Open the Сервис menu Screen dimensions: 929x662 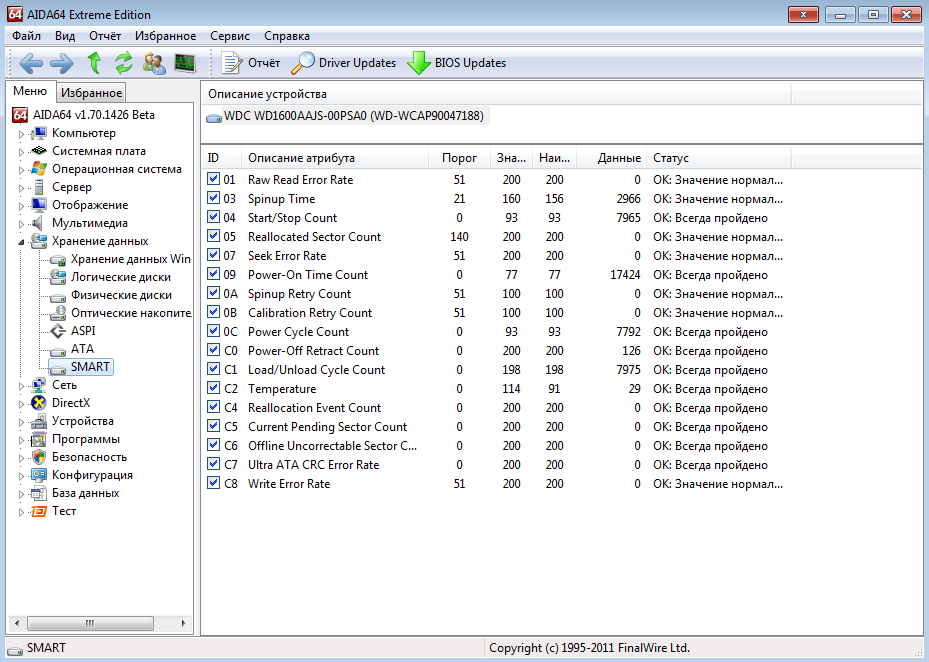tap(230, 36)
